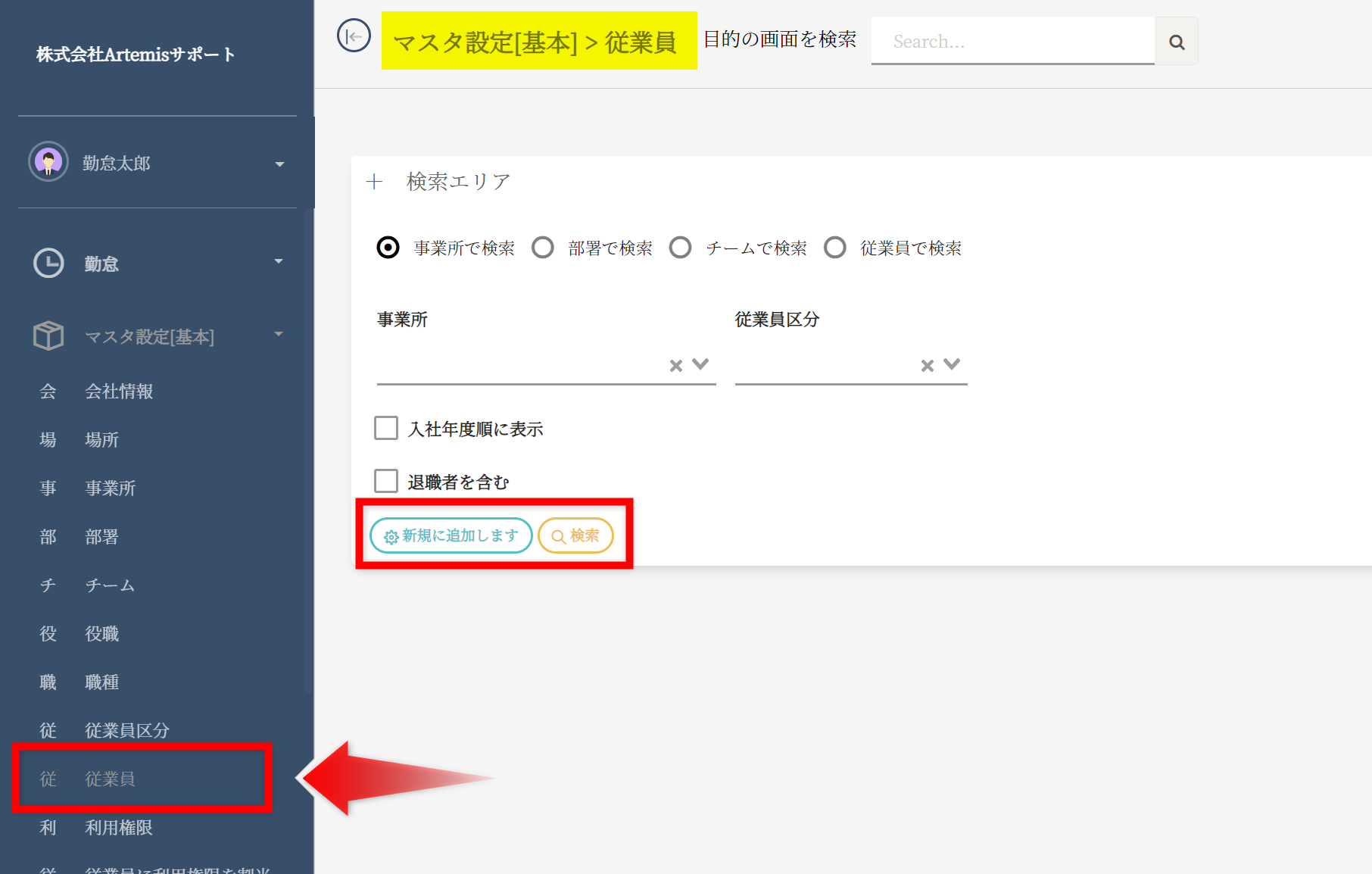The image size is (1372, 874).
Task: Click the 勤怠太郎 user avatar icon
Action: coord(48,162)
